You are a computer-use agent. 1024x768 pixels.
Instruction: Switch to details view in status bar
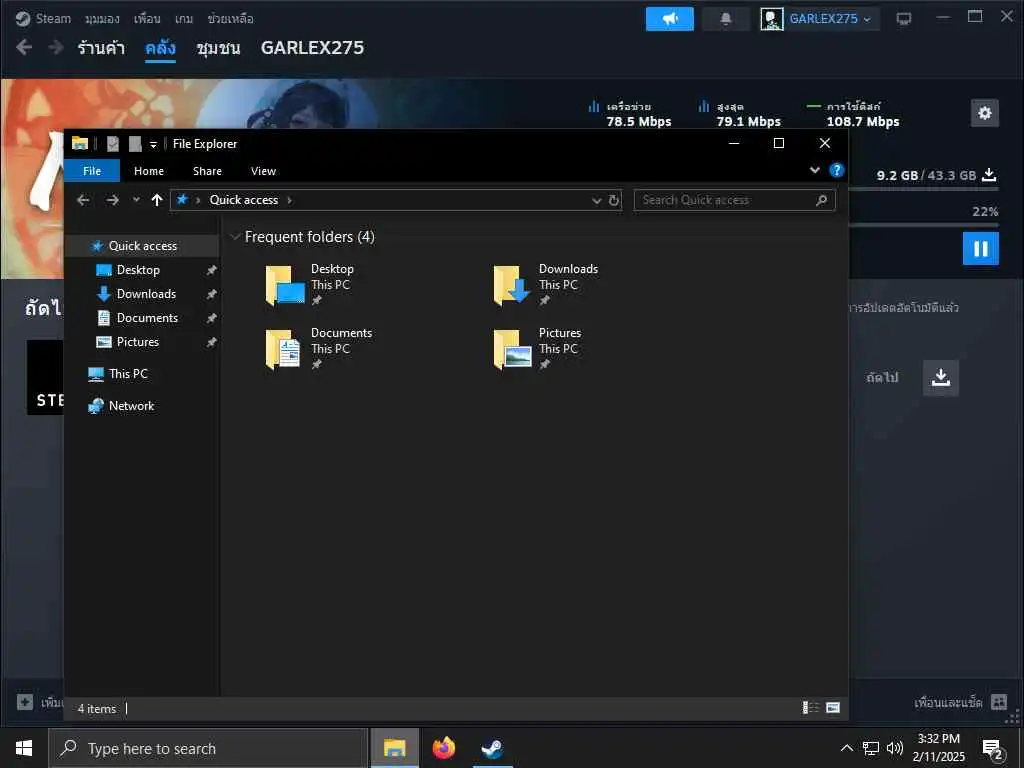(810, 707)
